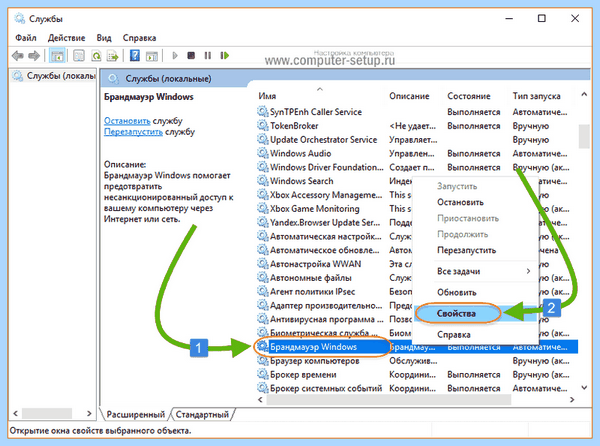This screenshot has height=446, width=600.
Task: Click gear icon of Брокер времени
Action: pos(262,374)
